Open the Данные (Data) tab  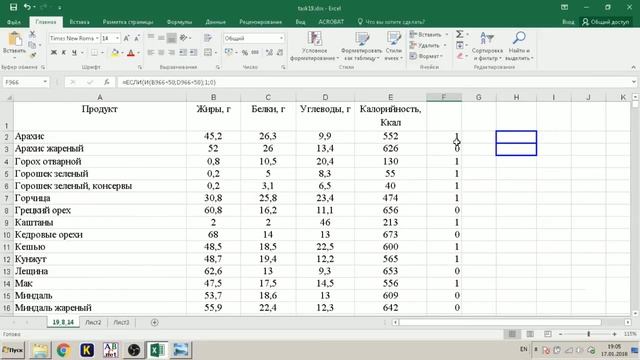coord(216,22)
